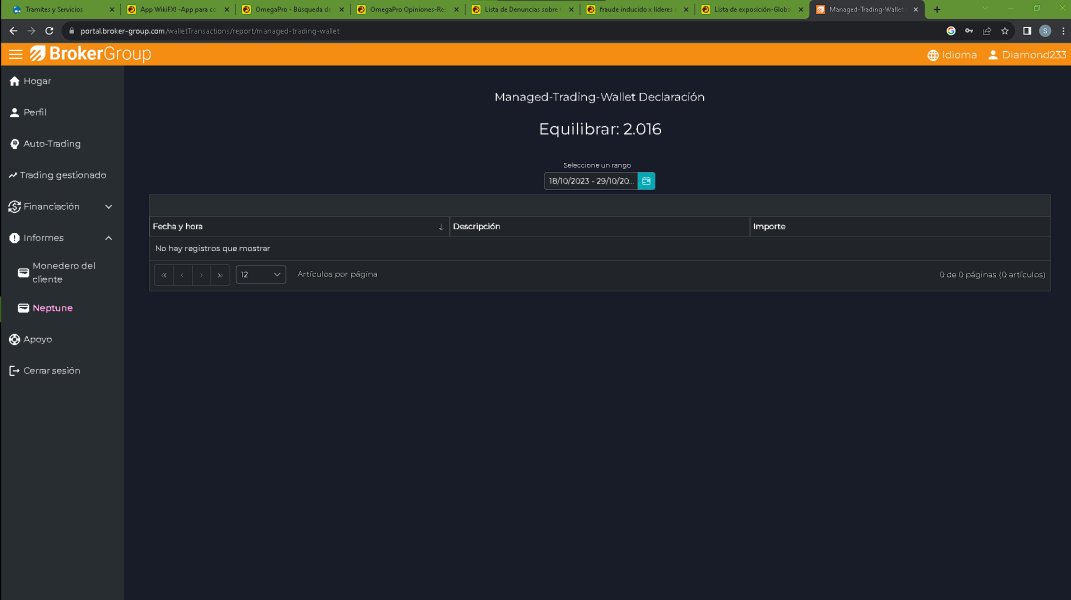The image size is (1071, 600).
Task: Open the hamburger menu beside BrokerGroup logo
Action: (x=15, y=55)
